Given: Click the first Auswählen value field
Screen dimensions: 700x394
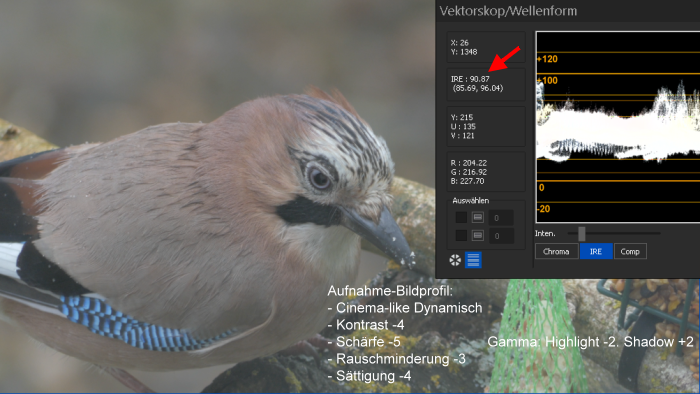Looking at the screenshot, I should 501,218.
